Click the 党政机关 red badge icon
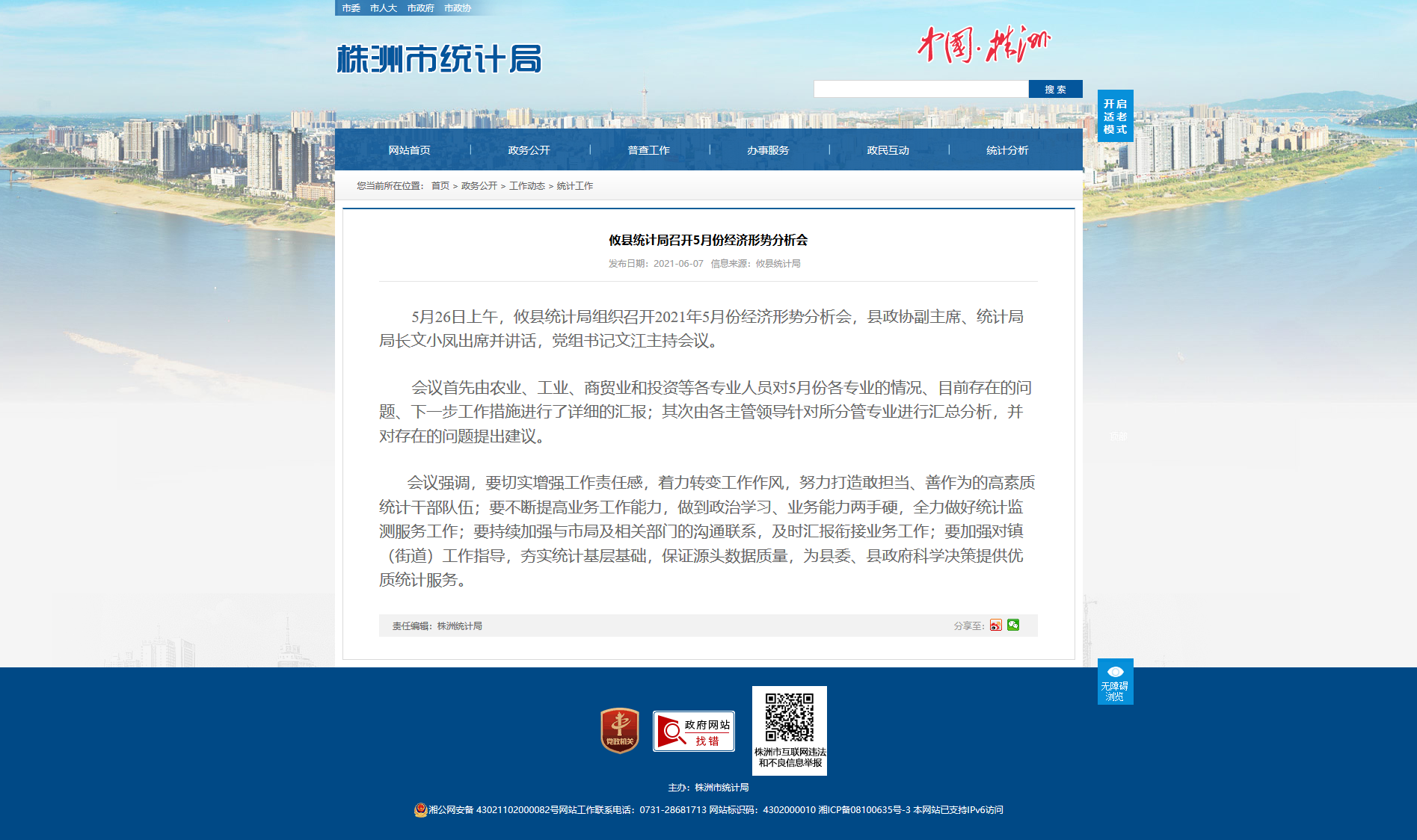 pyautogui.click(x=620, y=730)
